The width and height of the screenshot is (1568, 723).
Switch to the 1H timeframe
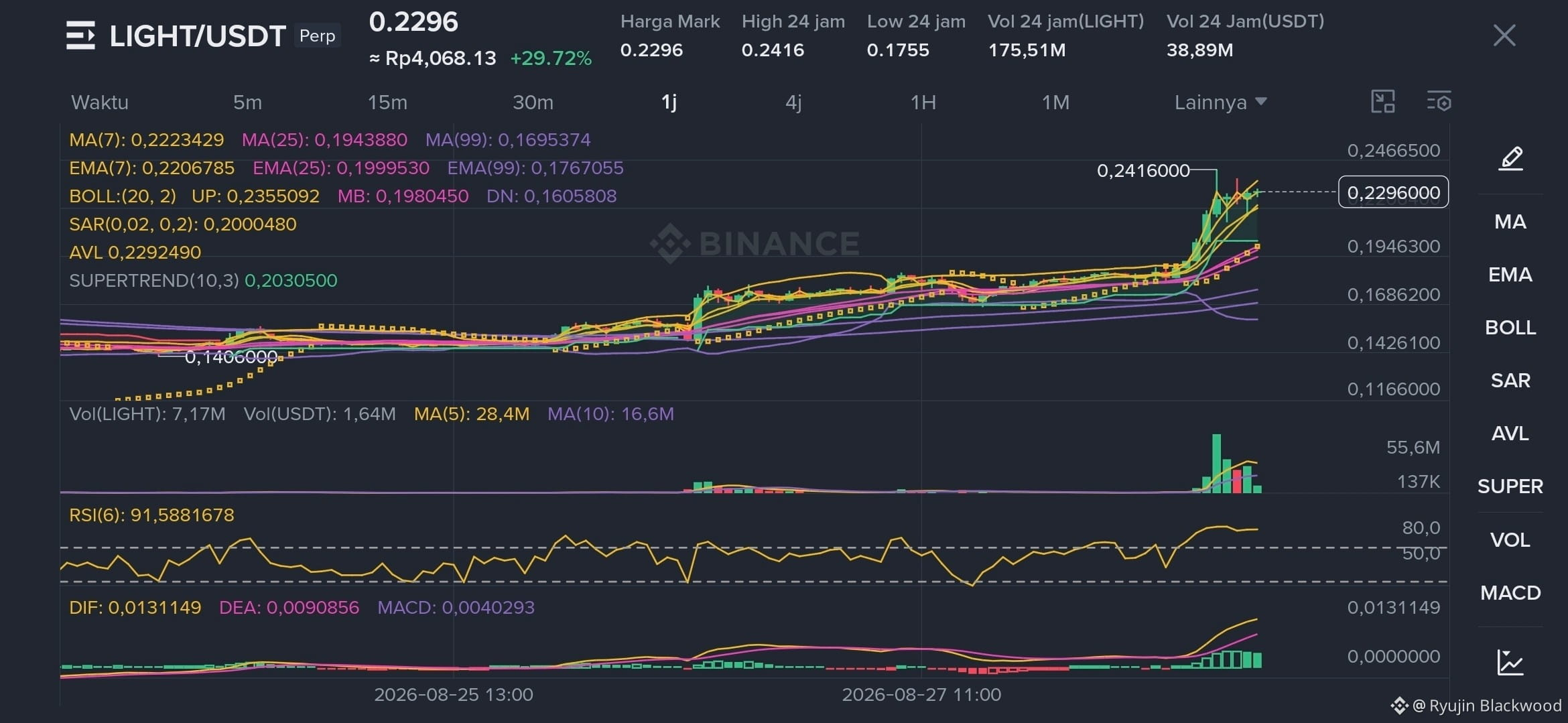point(923,103)
